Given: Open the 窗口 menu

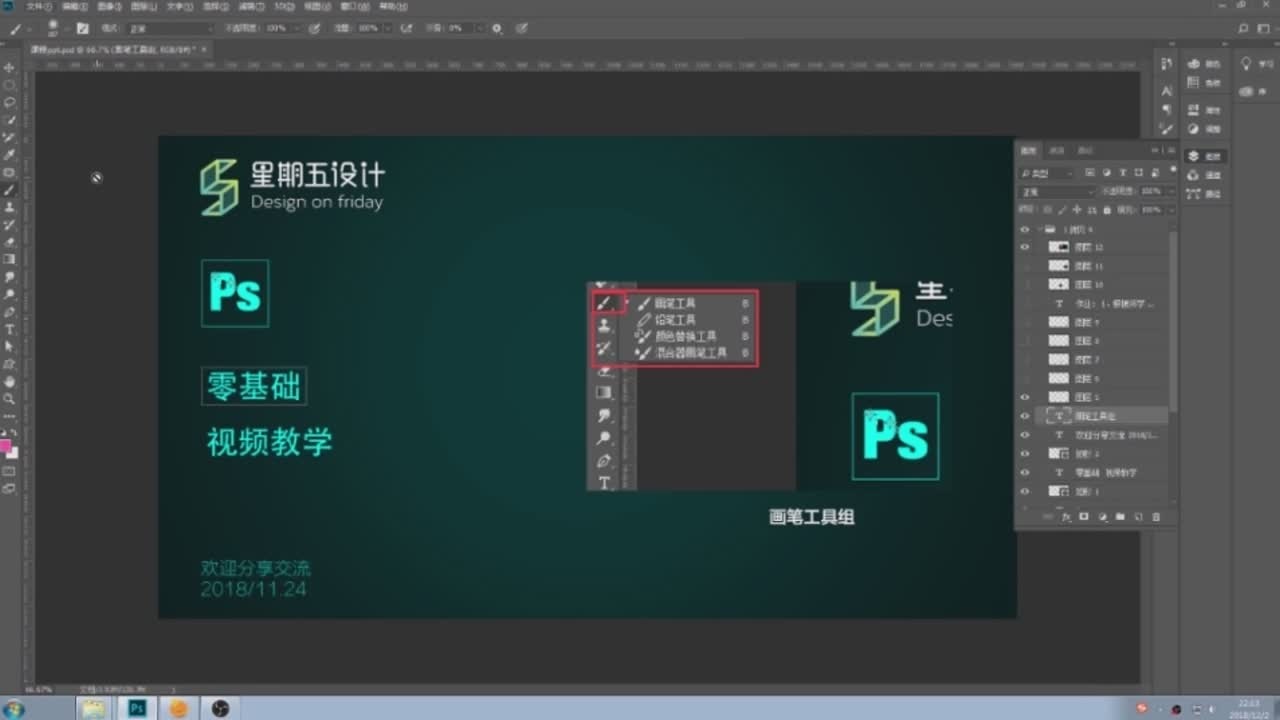Looking at the screenshot, I should click(354, 6).
